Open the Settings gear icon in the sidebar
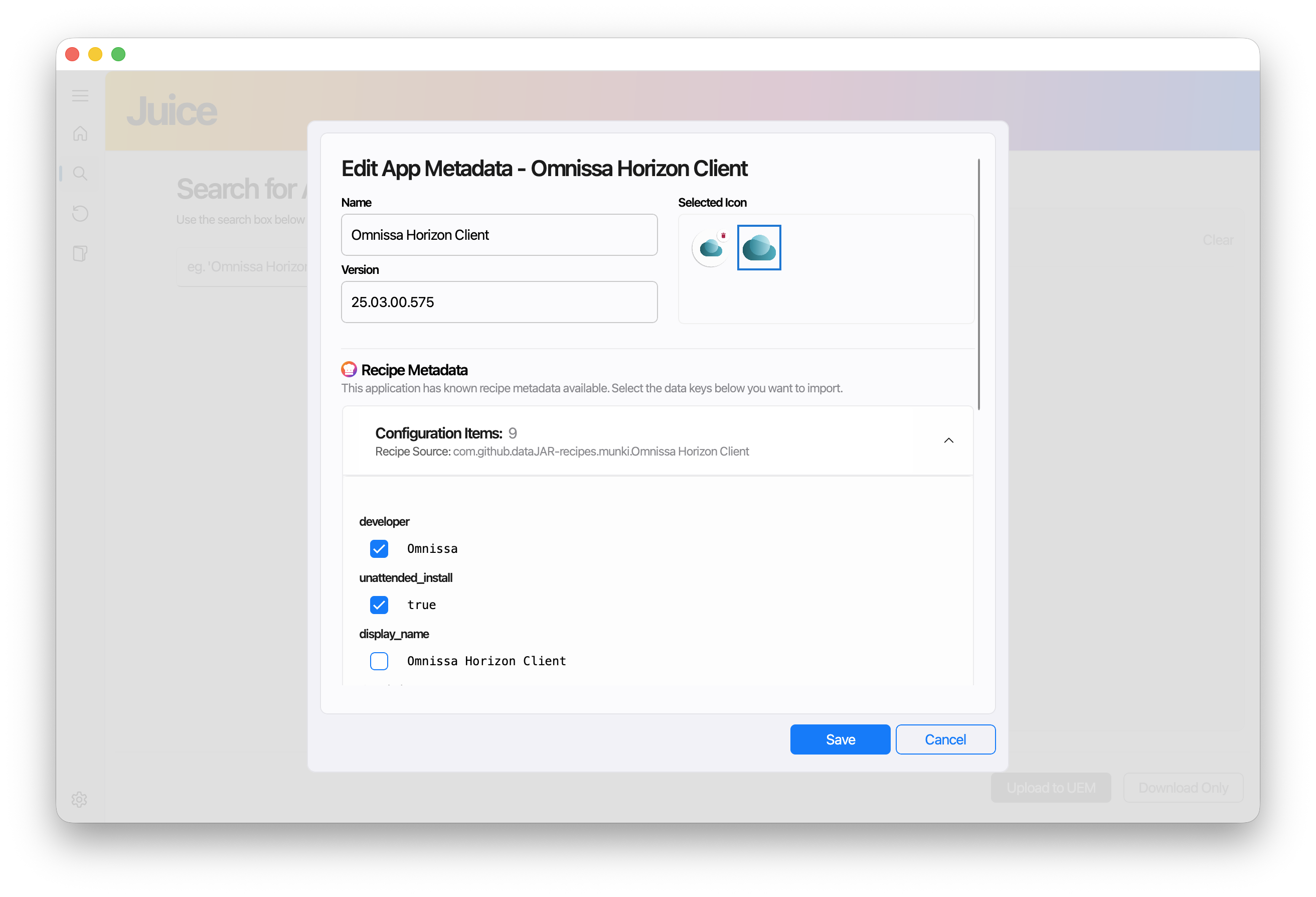 (79, 799)
